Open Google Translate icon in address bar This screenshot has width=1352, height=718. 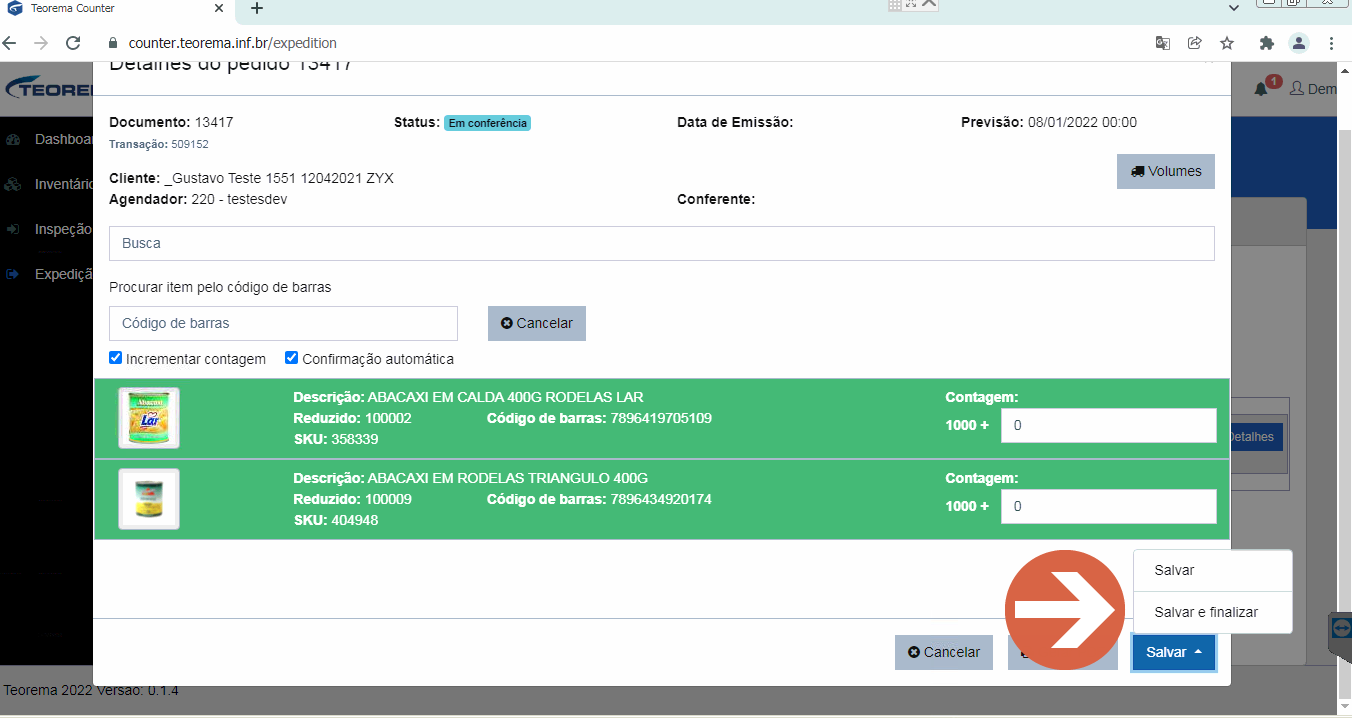[1162, 43]
